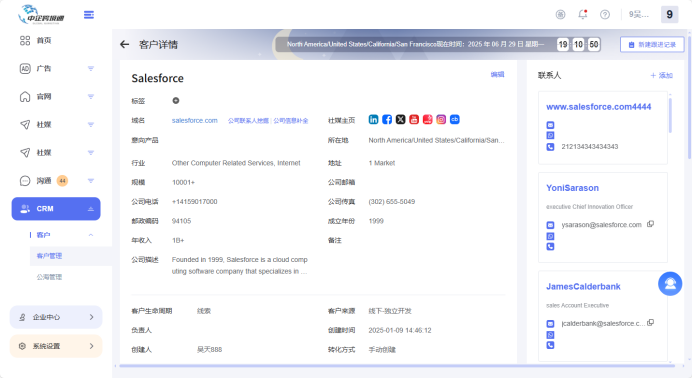Click the 沟通 badge showing 44
The width and height of the screenshot is (693, 378).
pos(62,181)
